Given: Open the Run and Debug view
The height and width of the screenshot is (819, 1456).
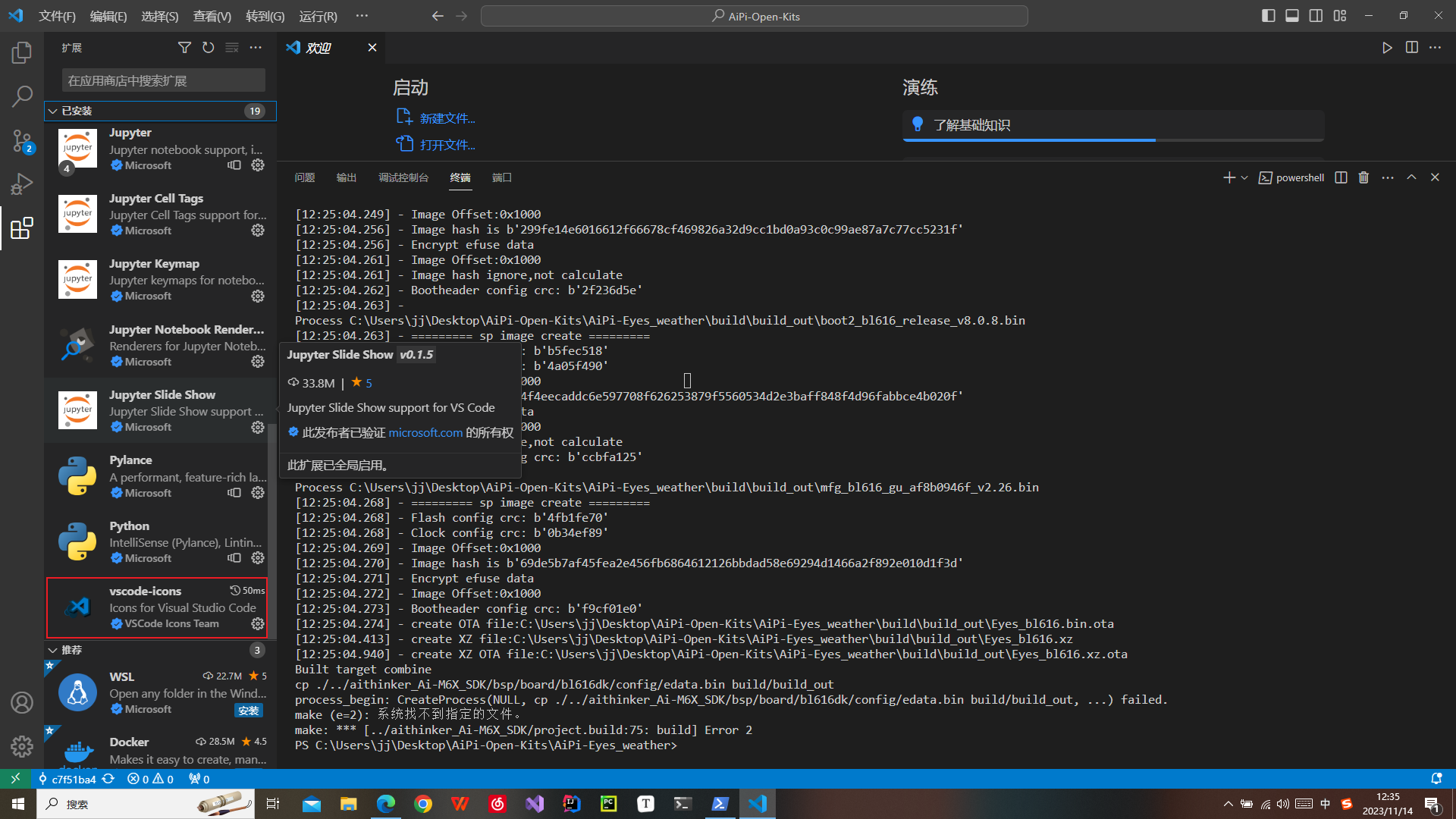Looking at the screenshot, I should pyautogui.click(x=22, y=184).
